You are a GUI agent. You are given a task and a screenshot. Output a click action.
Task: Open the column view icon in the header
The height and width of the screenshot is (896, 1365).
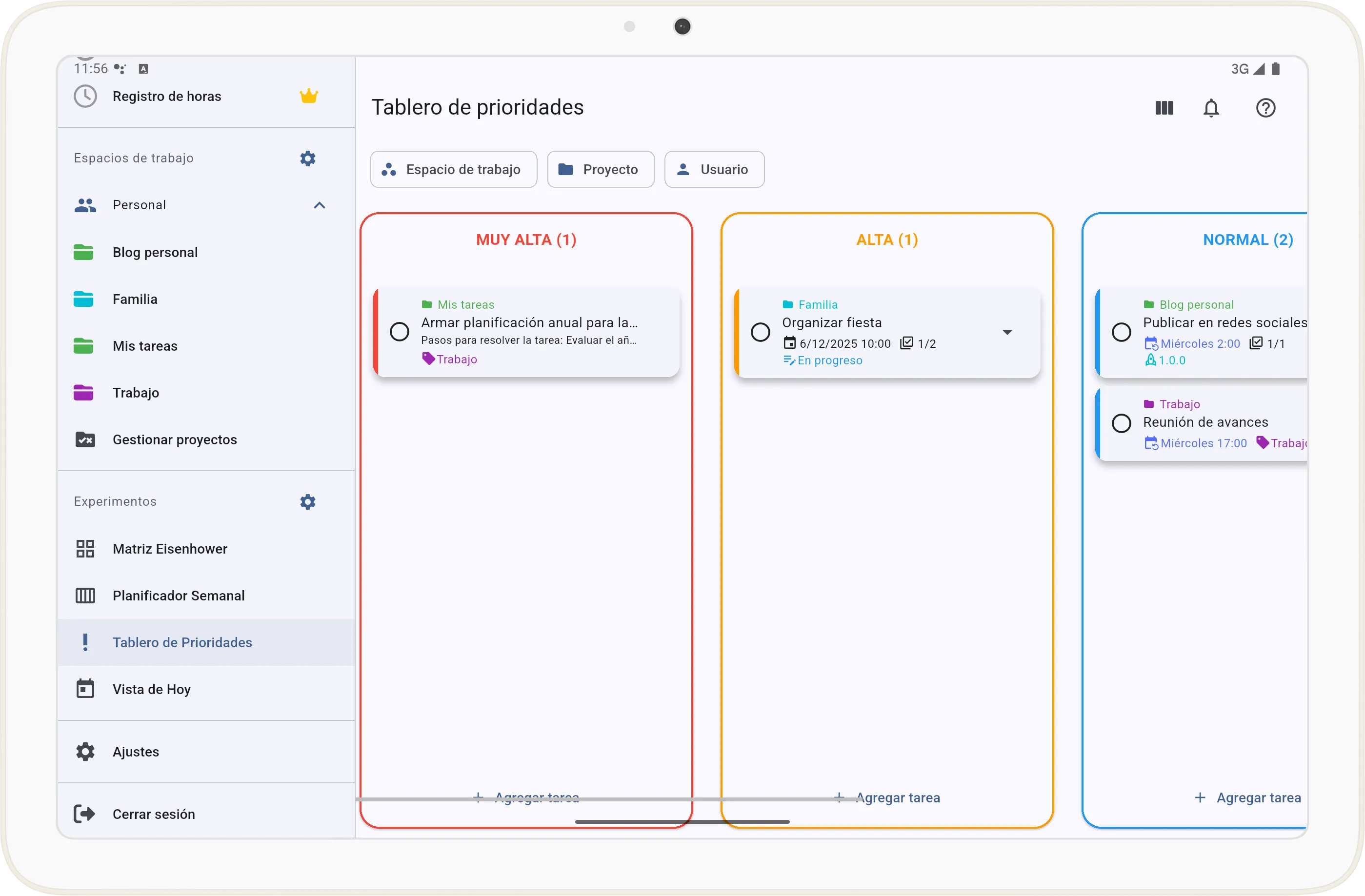click(x=1164, y=108)
